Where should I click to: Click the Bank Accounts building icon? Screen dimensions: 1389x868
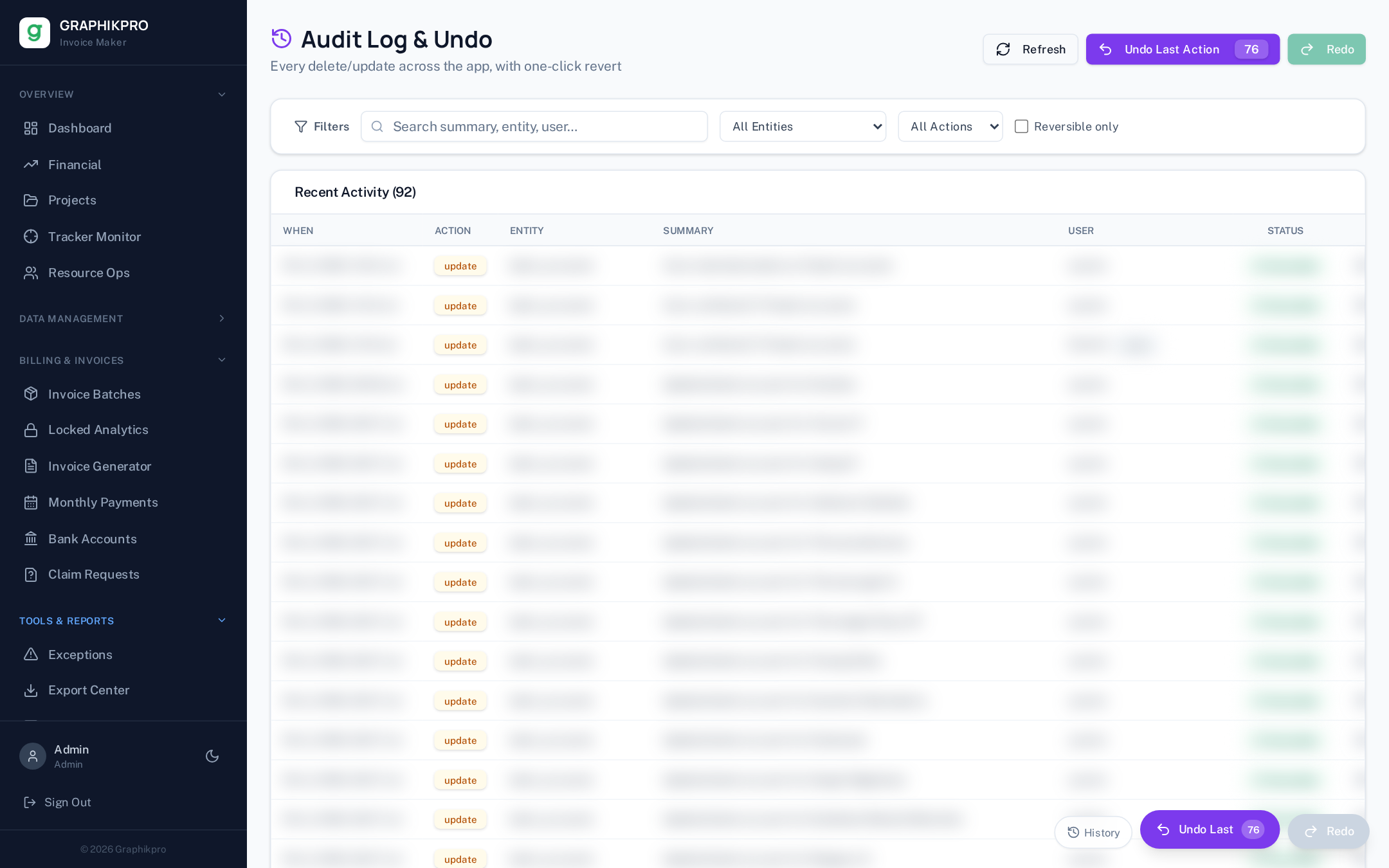[x=31, y=539]
